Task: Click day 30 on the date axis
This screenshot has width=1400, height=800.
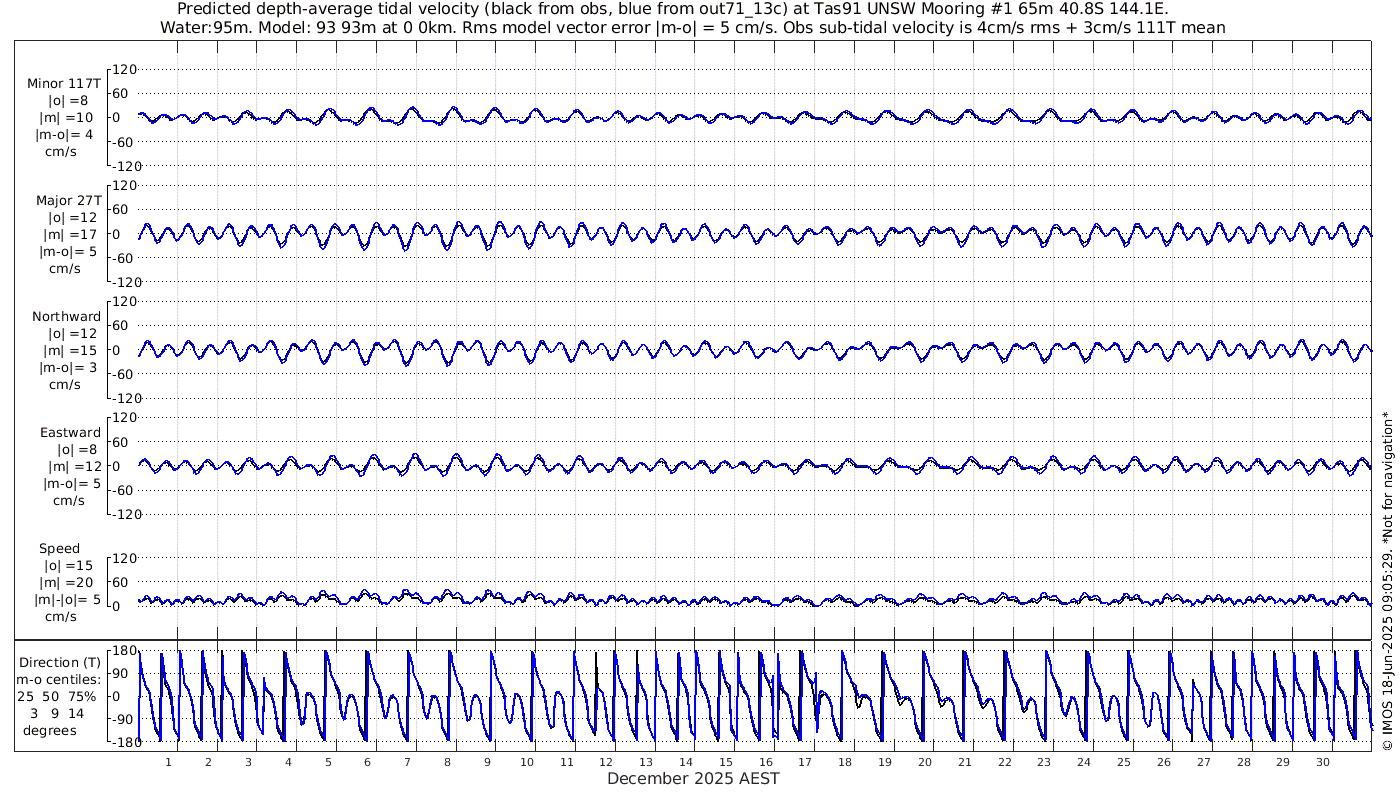Action: click(1323, 762)
